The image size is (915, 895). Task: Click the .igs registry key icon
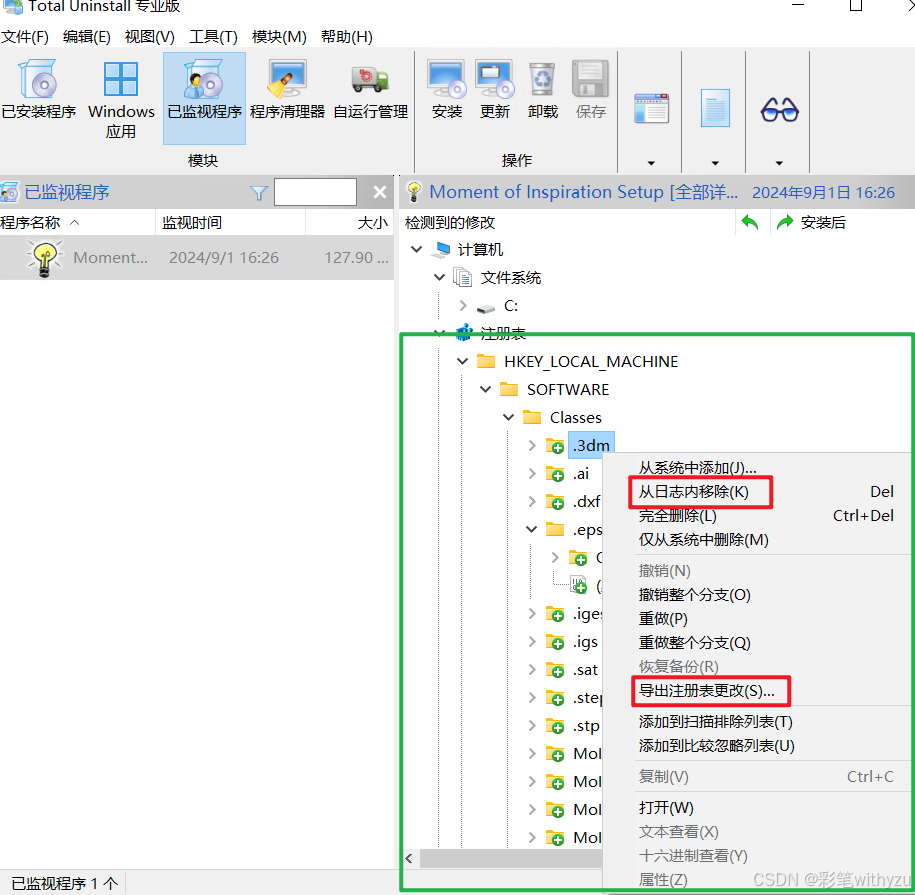(555, 642)
